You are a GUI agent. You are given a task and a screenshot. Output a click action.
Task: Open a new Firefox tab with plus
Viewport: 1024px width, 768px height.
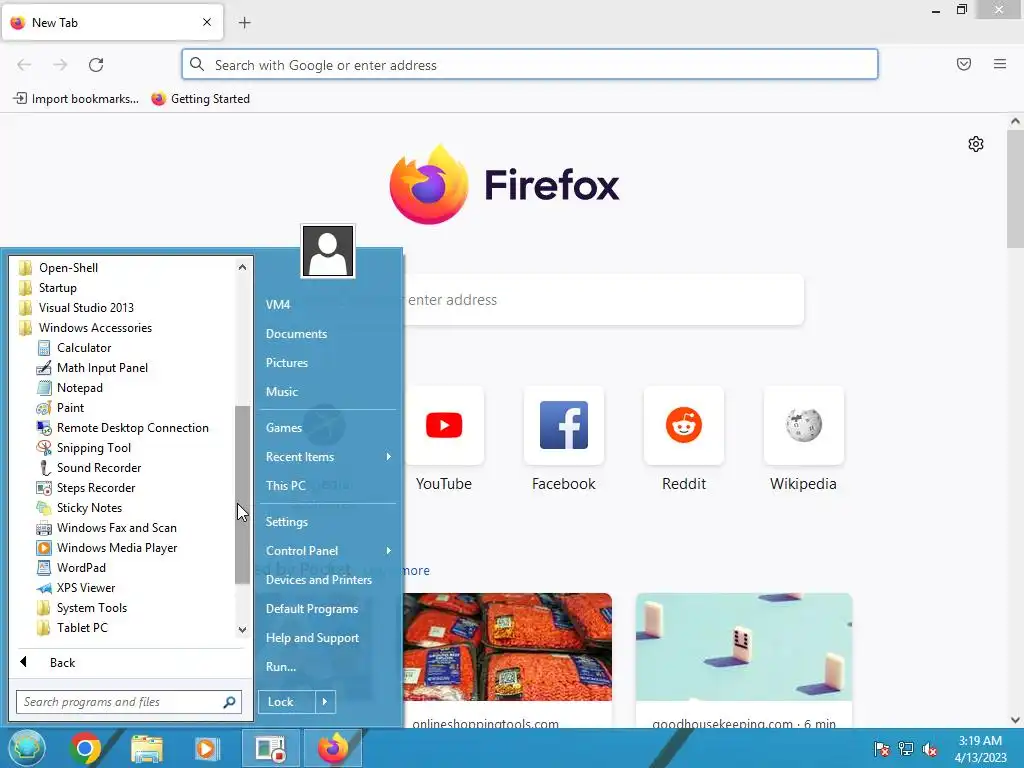[245, 23]
